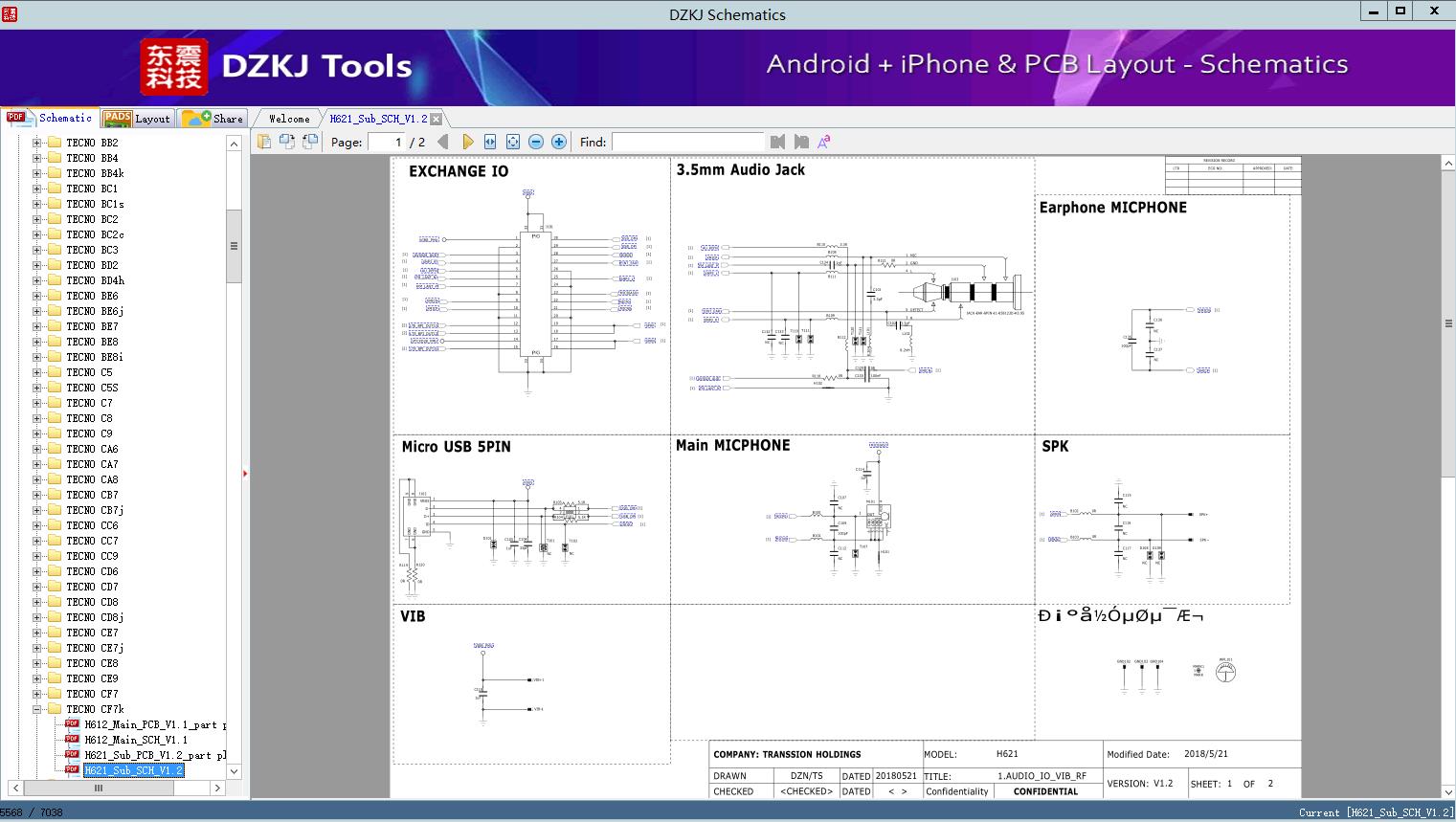Zoom in with the plus icon
The width and height of the screenshot is (1456, 822).
[559, 142]
